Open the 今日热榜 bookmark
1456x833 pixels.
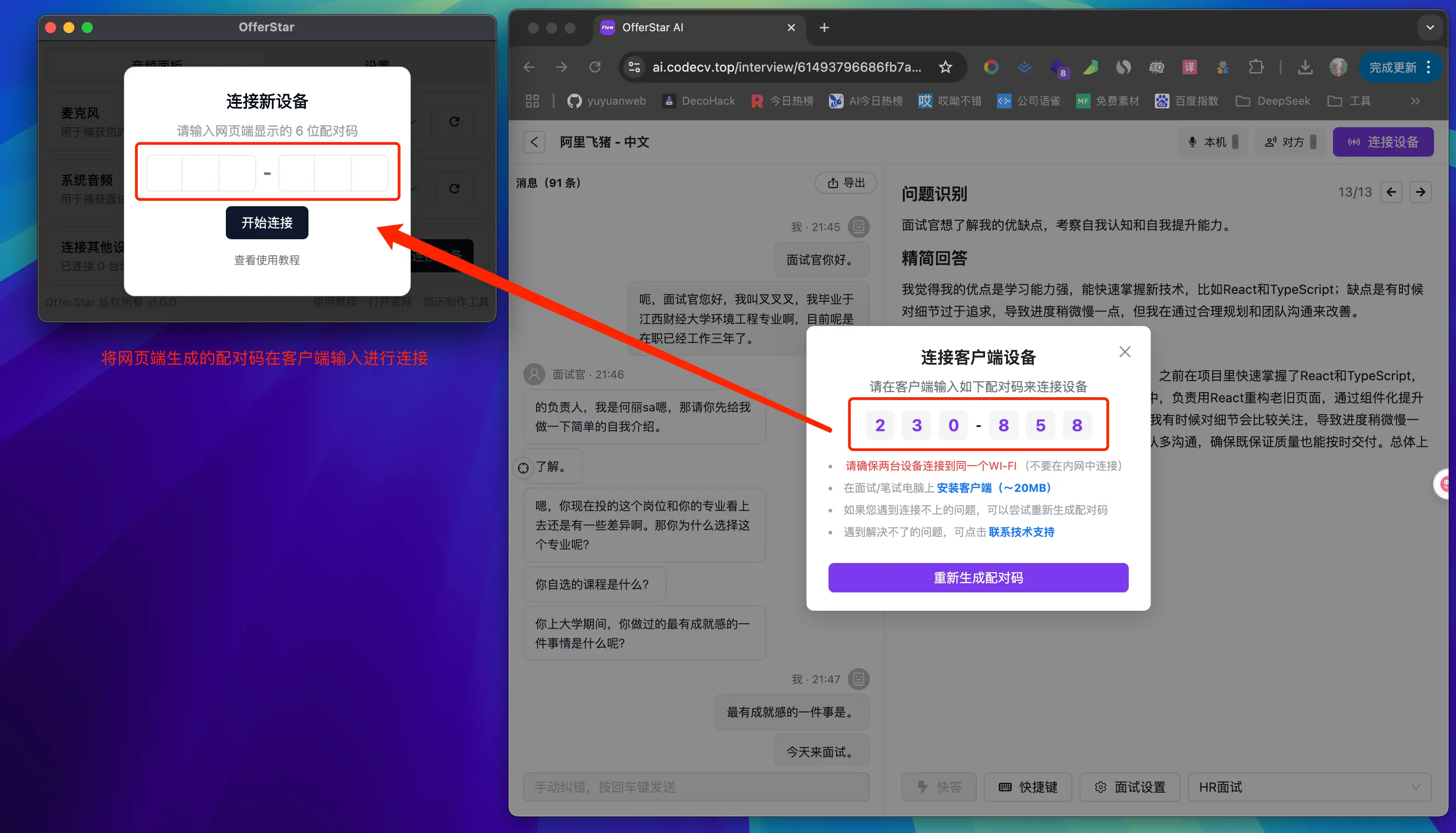pos(782,101)
